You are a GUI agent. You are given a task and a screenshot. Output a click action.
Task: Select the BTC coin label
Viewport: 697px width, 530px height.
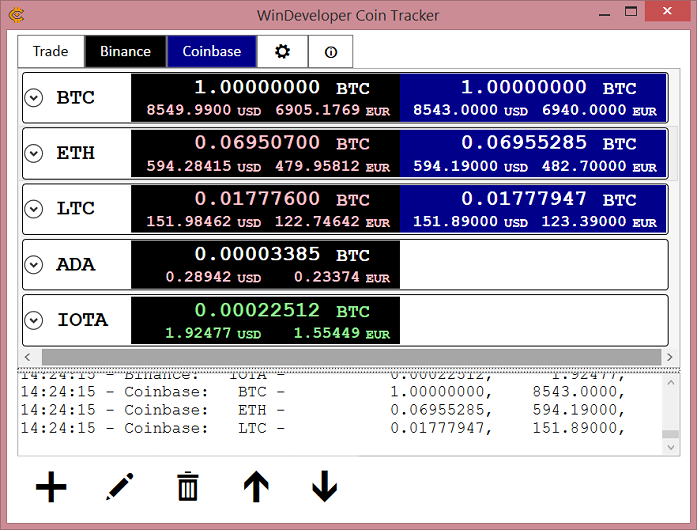76,98
